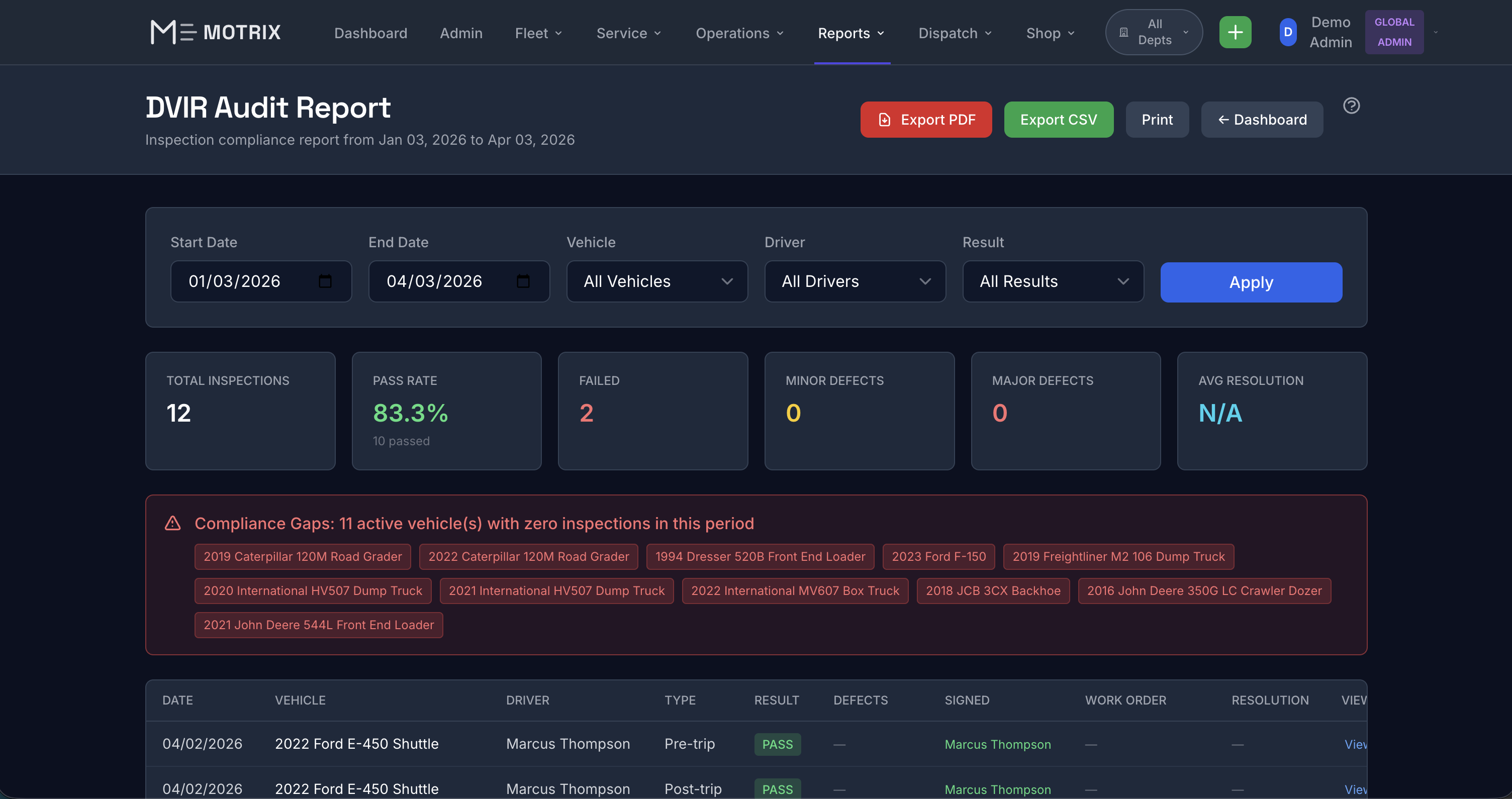Open the Start Date calendar picker icon

pyautogui.click(x=325, y=281)
